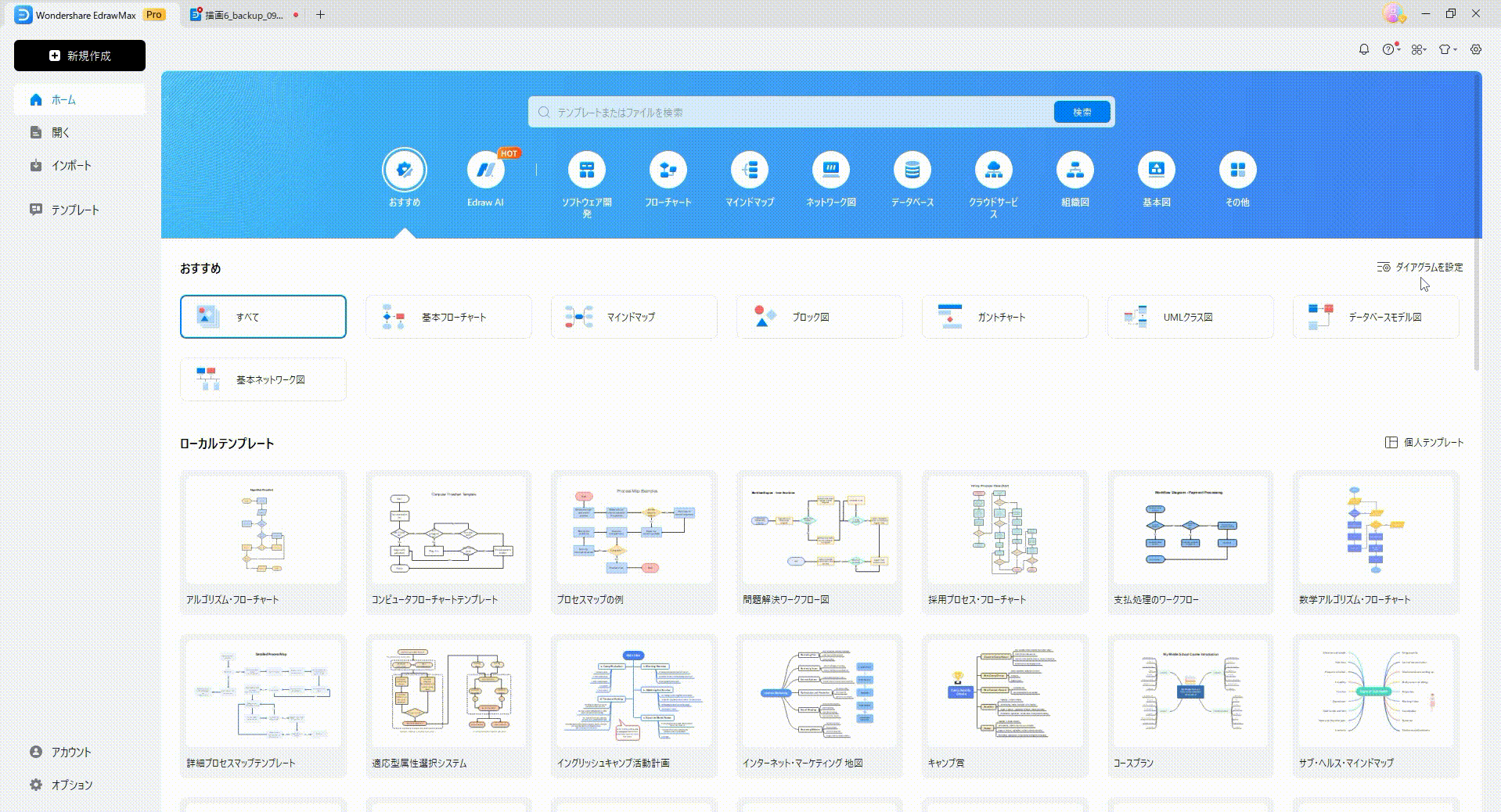Select the フローチャート category icon
1501x812 pixels.
[668, 170]
